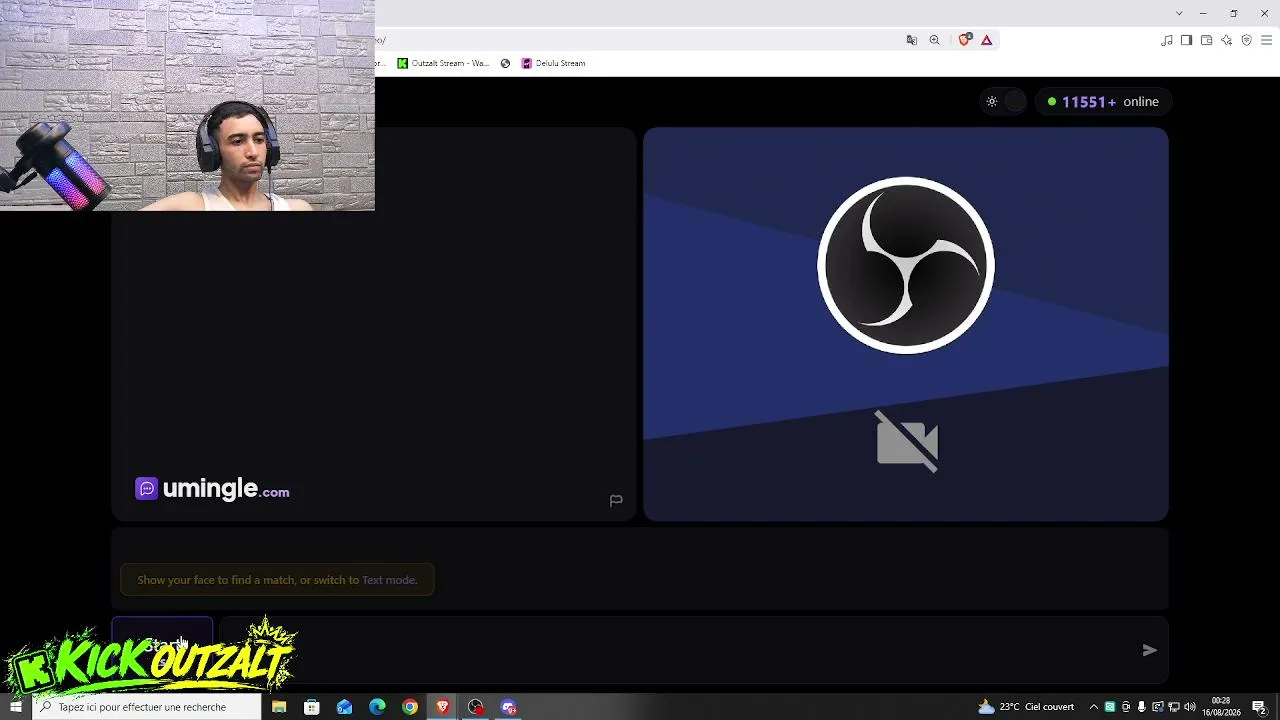Open the browser hamburger menu
Viewport: 1280px width, 720px height.
[1266, 40]
